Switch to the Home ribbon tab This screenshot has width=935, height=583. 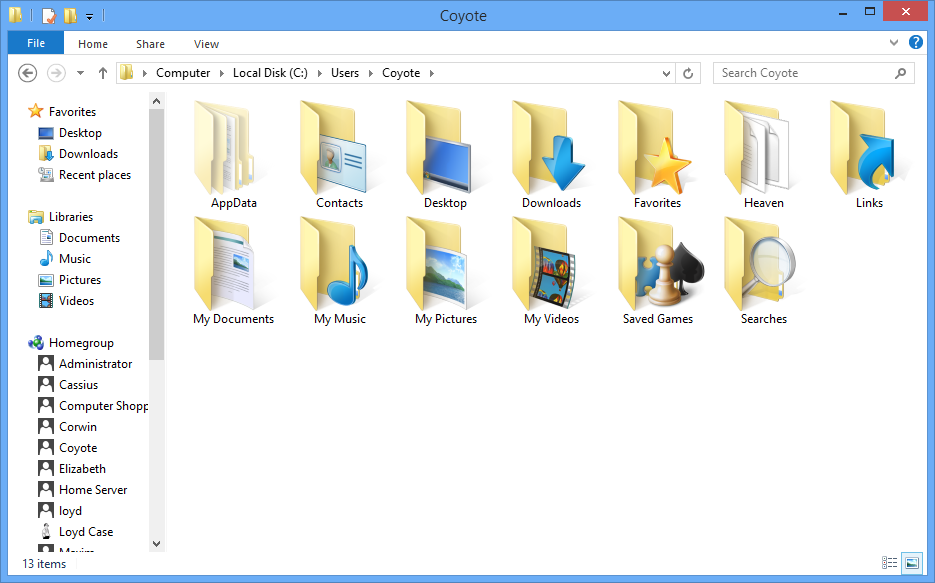pos(93,44)
